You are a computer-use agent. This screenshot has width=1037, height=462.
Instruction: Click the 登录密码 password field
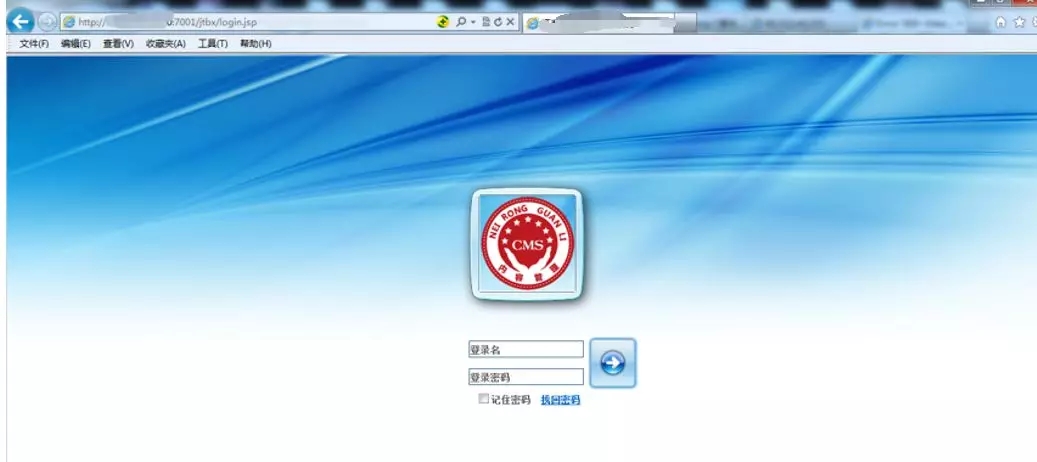point(526,377)
